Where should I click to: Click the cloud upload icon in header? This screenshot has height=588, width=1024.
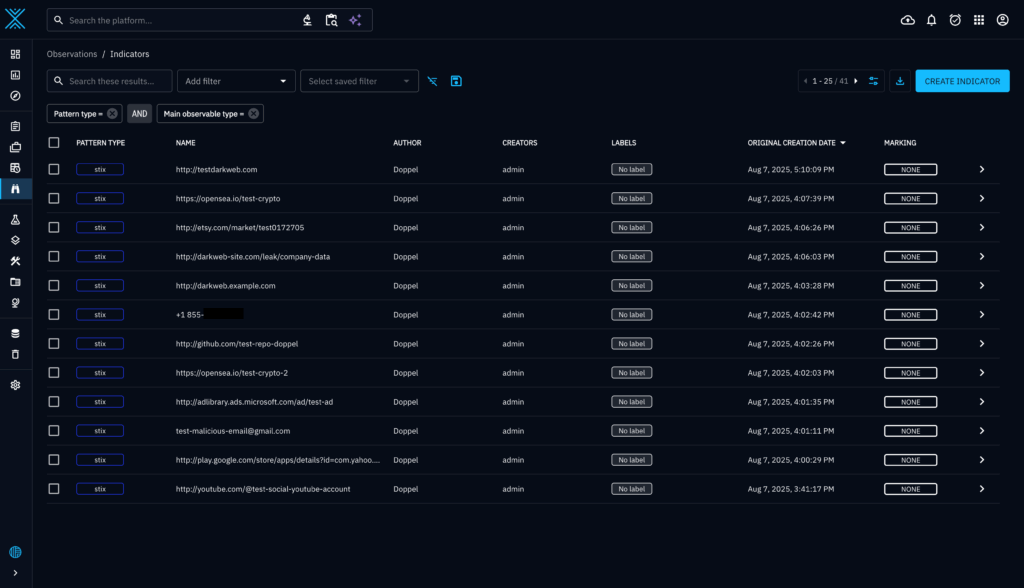coord(907,20)
